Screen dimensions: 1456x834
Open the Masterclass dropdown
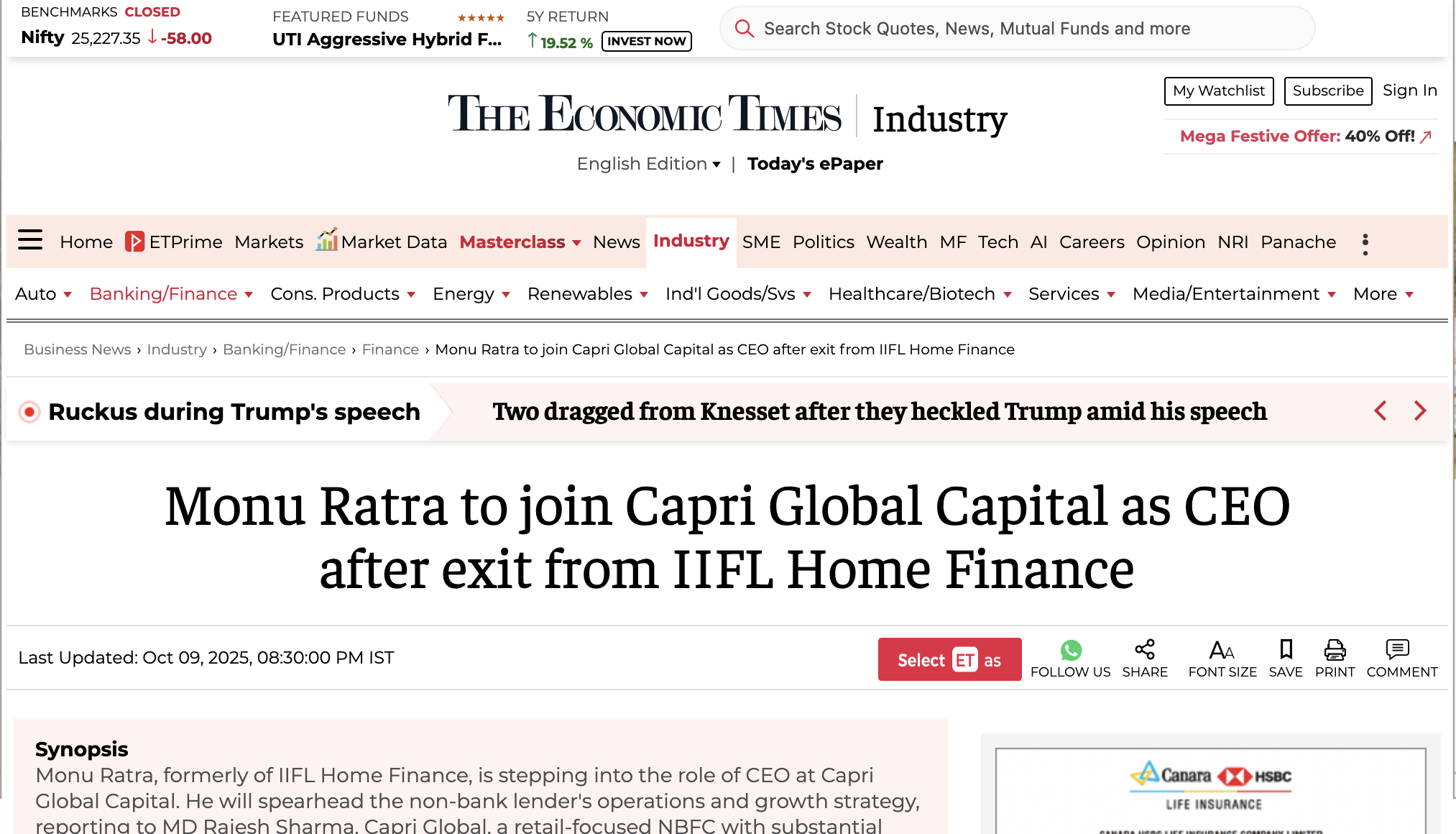point(520,242)
